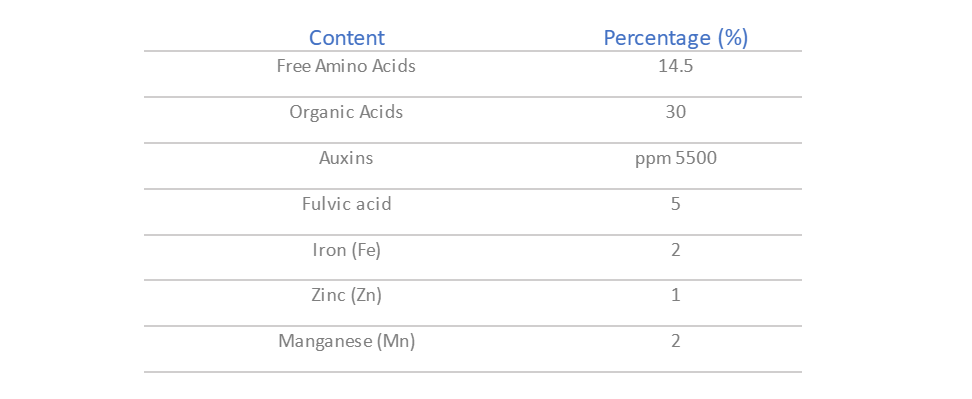Click the Organic Acids row label
Viewport: 972px width, 399px height.
pyautogui.click(x=346, y=112)
